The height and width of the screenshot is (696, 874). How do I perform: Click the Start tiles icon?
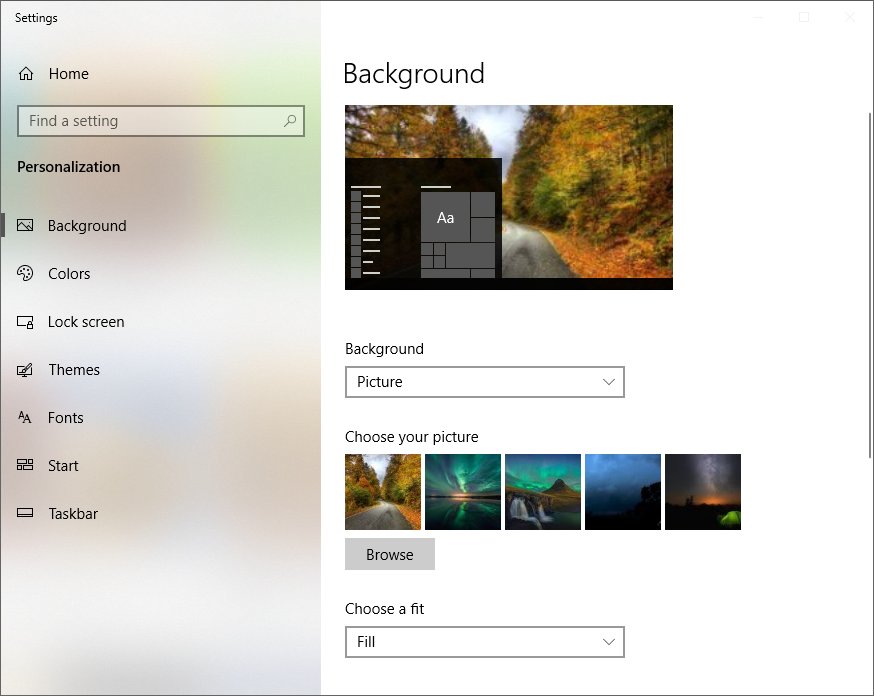pos(25,465)
